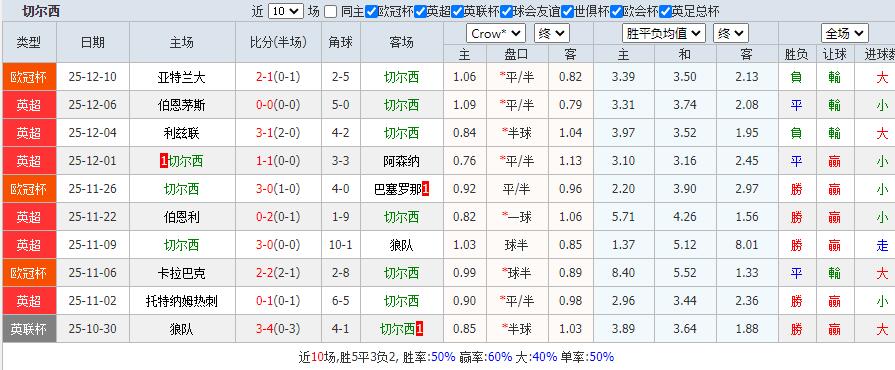895x370 pixels.
Task: Click the 利兹联 home team link
Action: click(x=182, y=133)
